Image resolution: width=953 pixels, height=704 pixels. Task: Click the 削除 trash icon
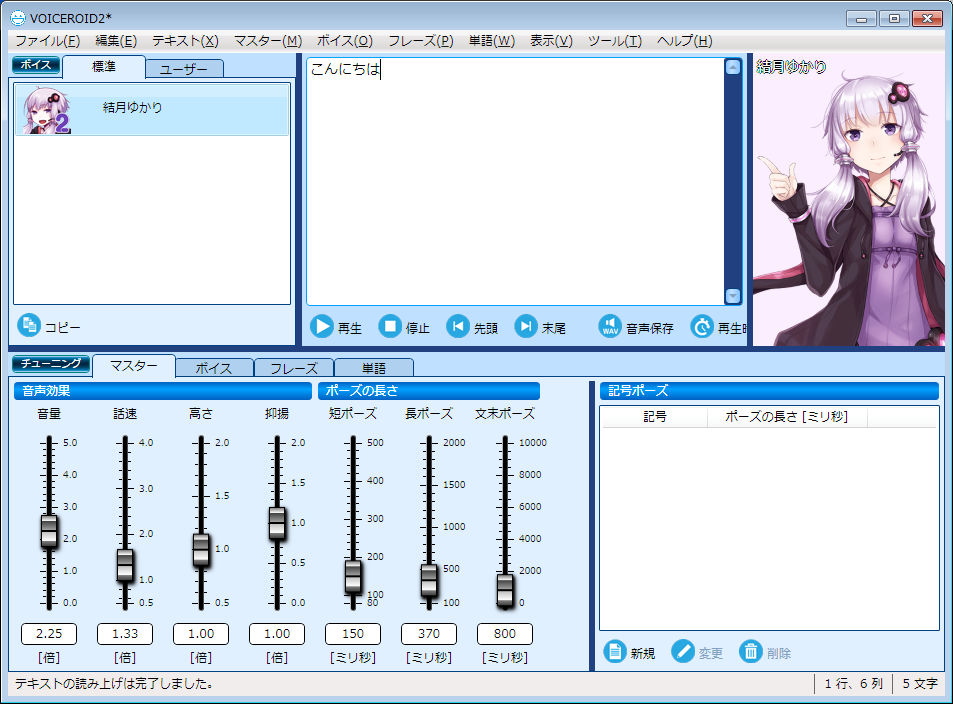coord(751,651)
